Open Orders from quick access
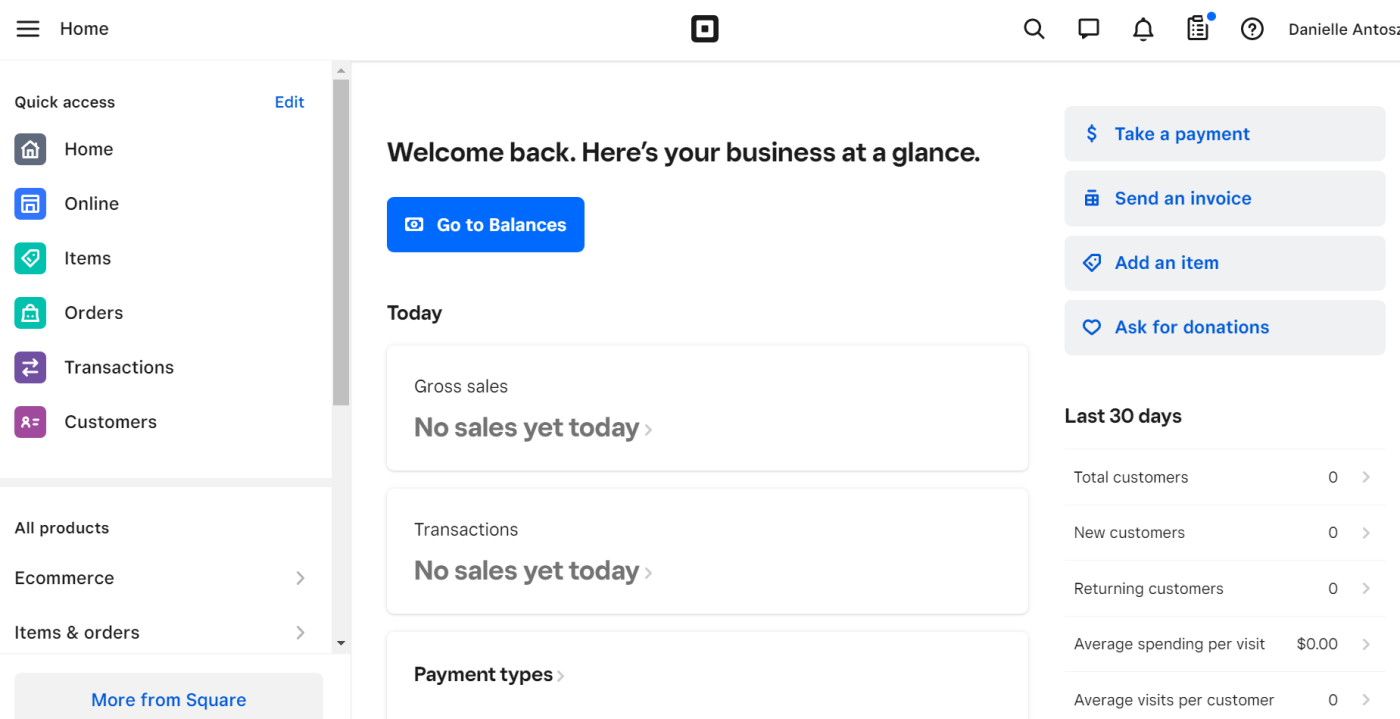This screenshot has width=1400, height=719. [x=94, y=313]
